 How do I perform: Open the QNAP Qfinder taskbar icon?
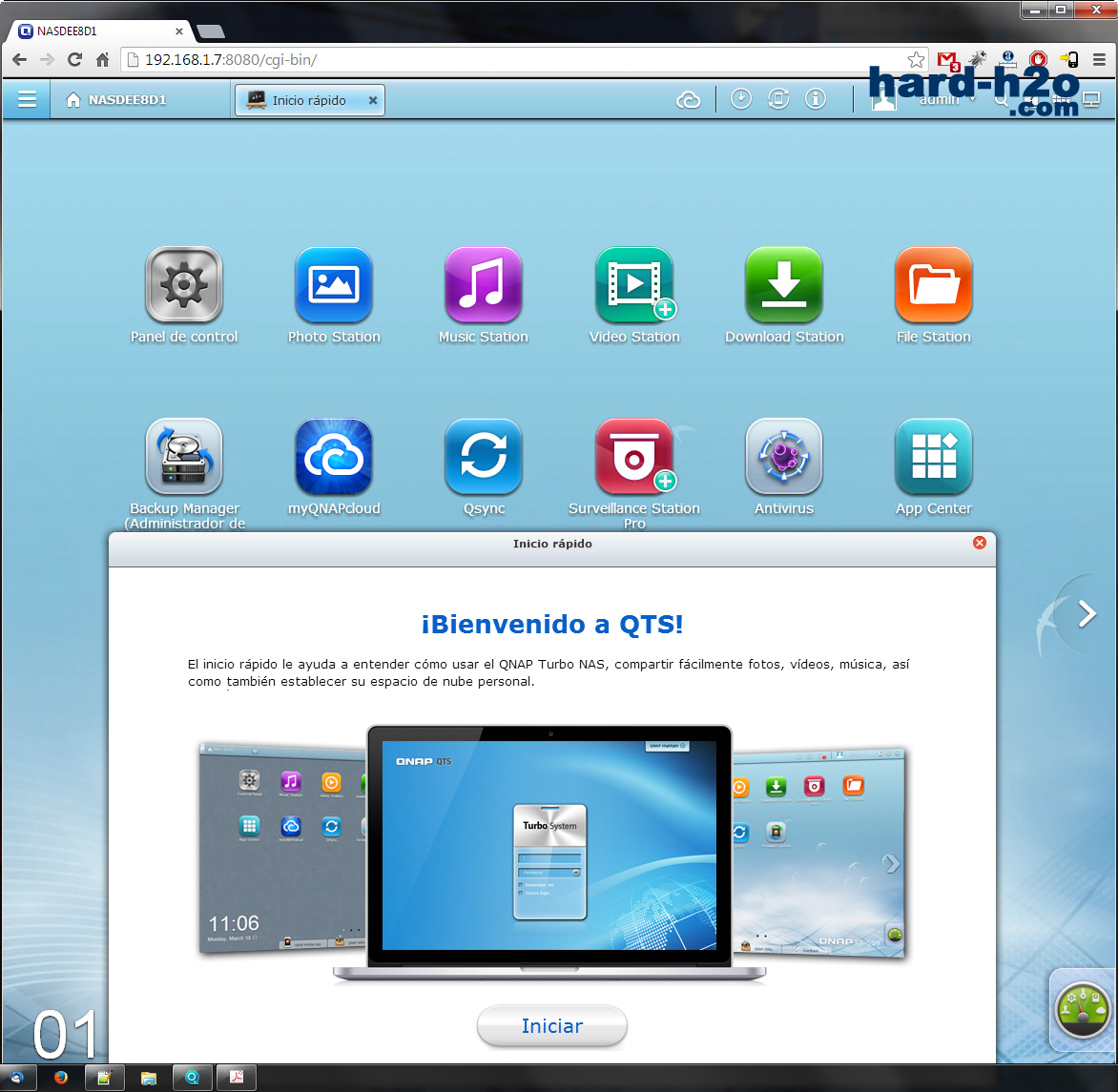pyautogui.click(x=192, y=1077)
